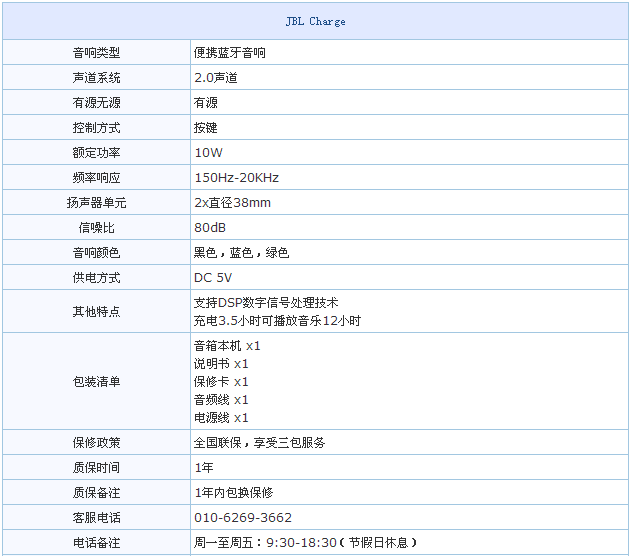Screen dimensions: 630x556
Task: Click the 便携蓝牙音响 value
Action: [229, 53]
